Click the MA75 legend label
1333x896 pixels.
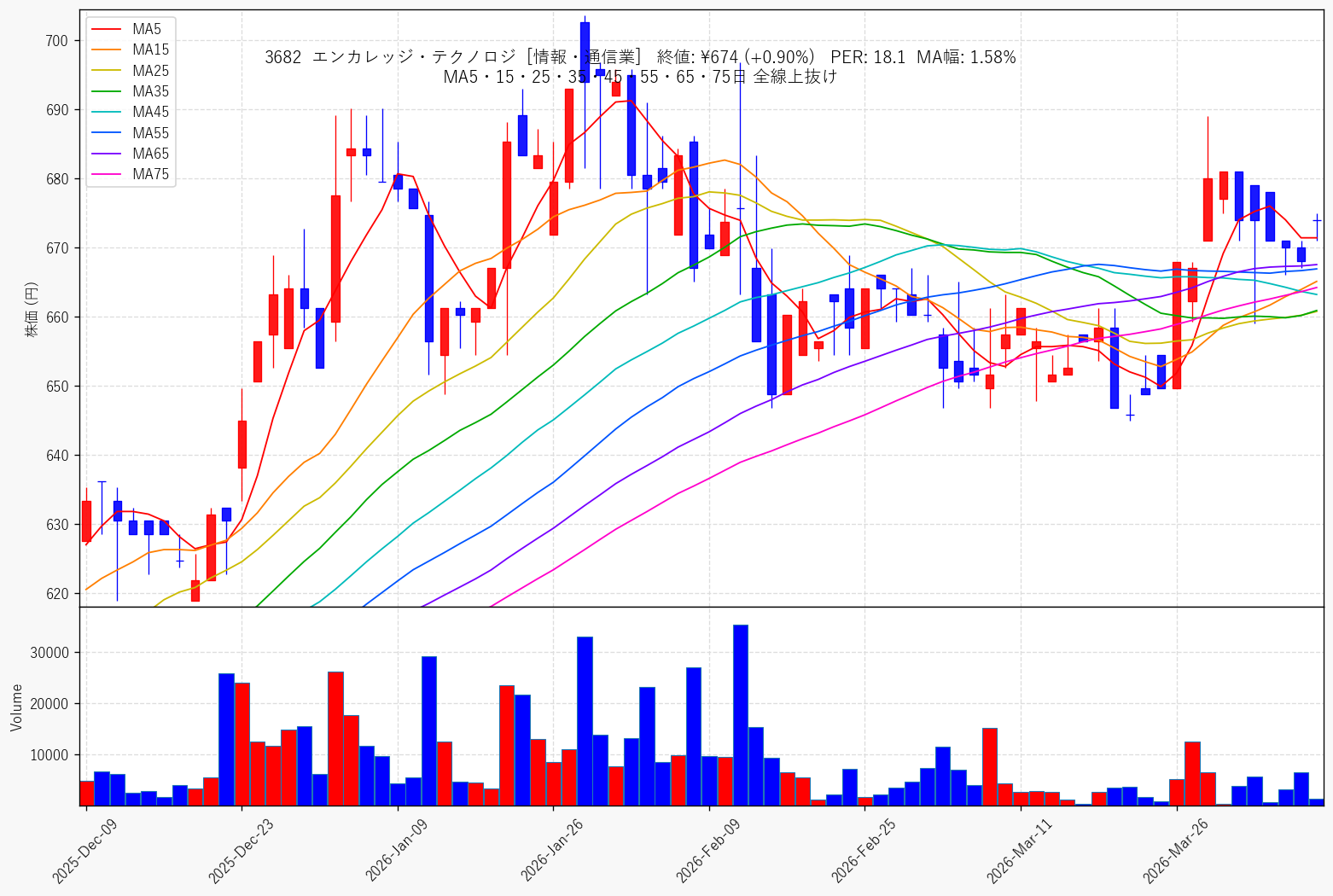click(150, 174)
